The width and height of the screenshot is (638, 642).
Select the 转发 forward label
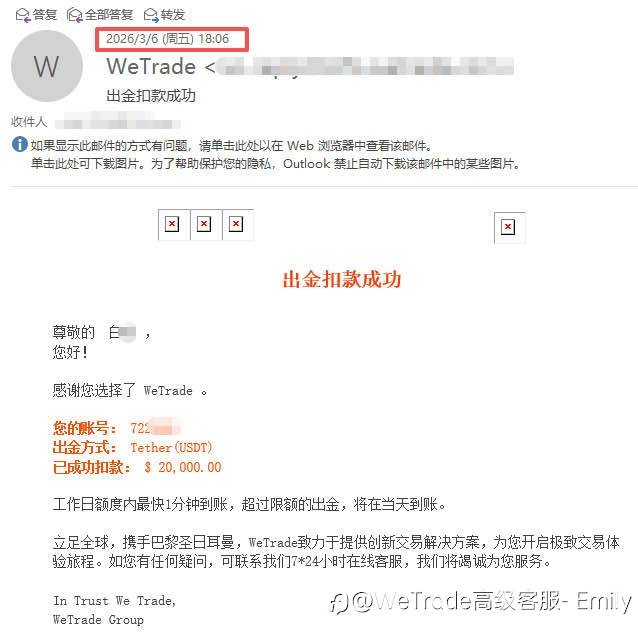173,15
